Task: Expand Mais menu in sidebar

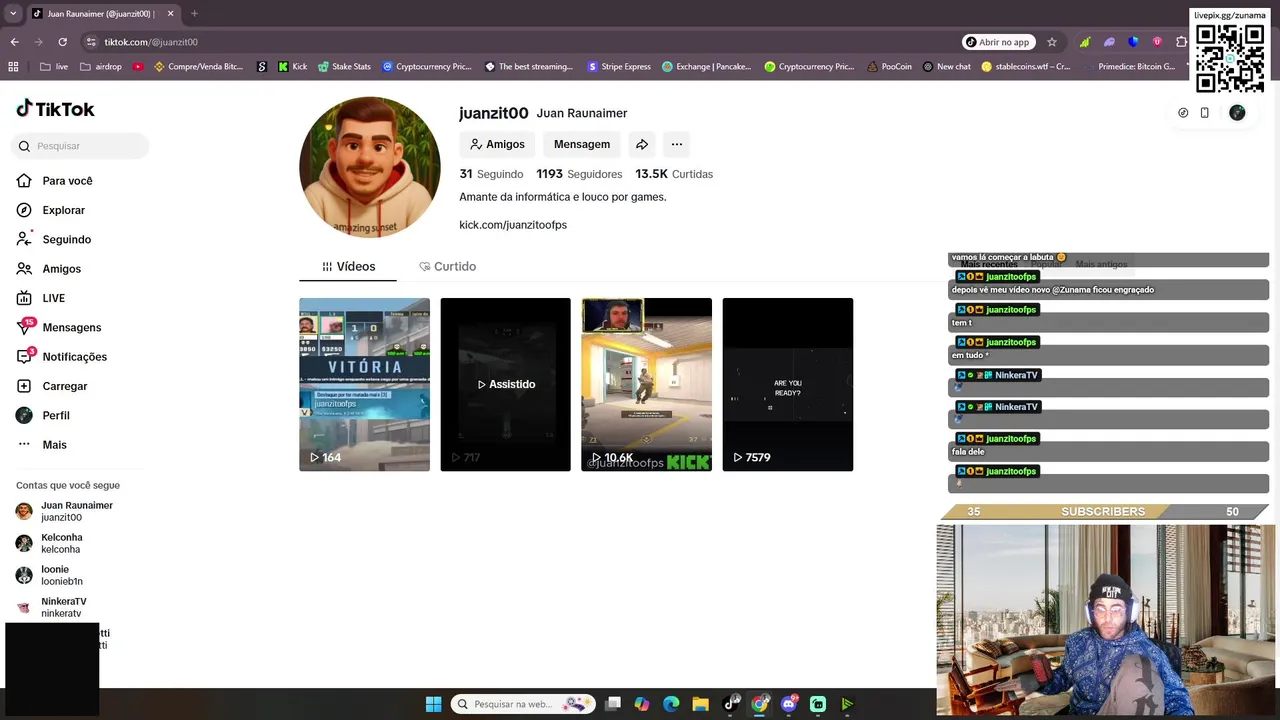Action: point(42,445)
